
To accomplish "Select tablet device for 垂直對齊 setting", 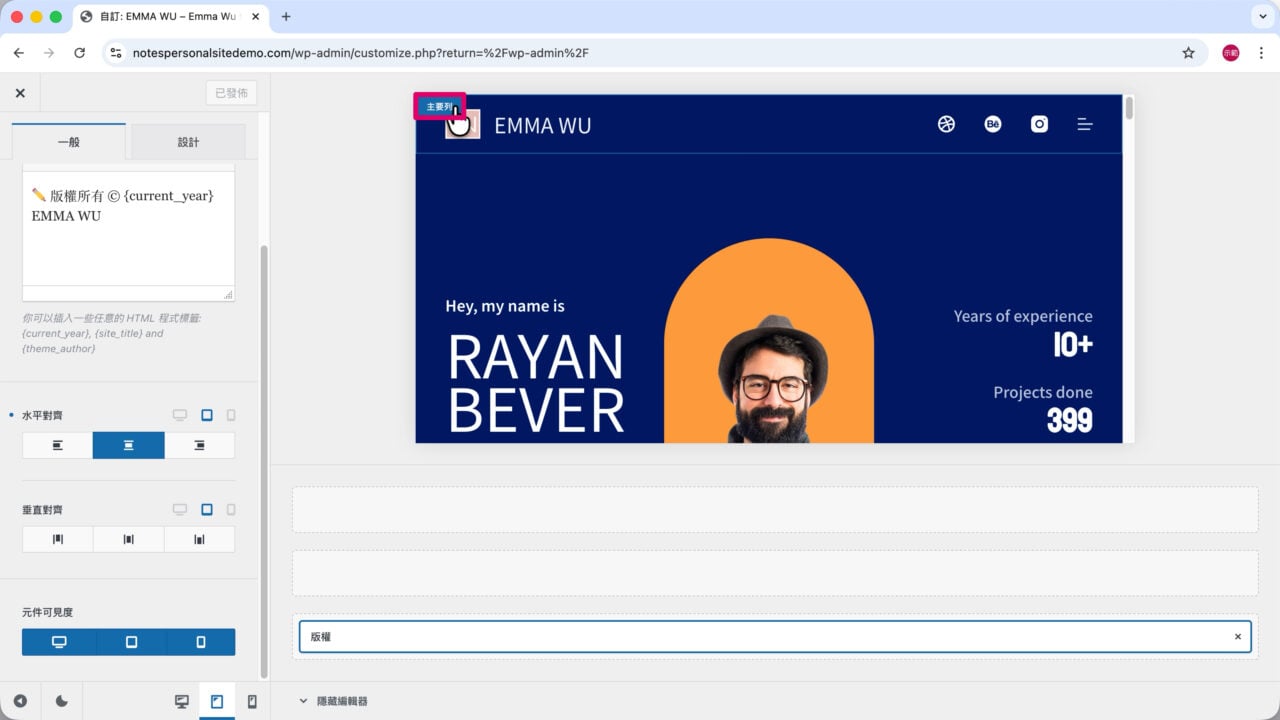I will [x=207, y=509].
